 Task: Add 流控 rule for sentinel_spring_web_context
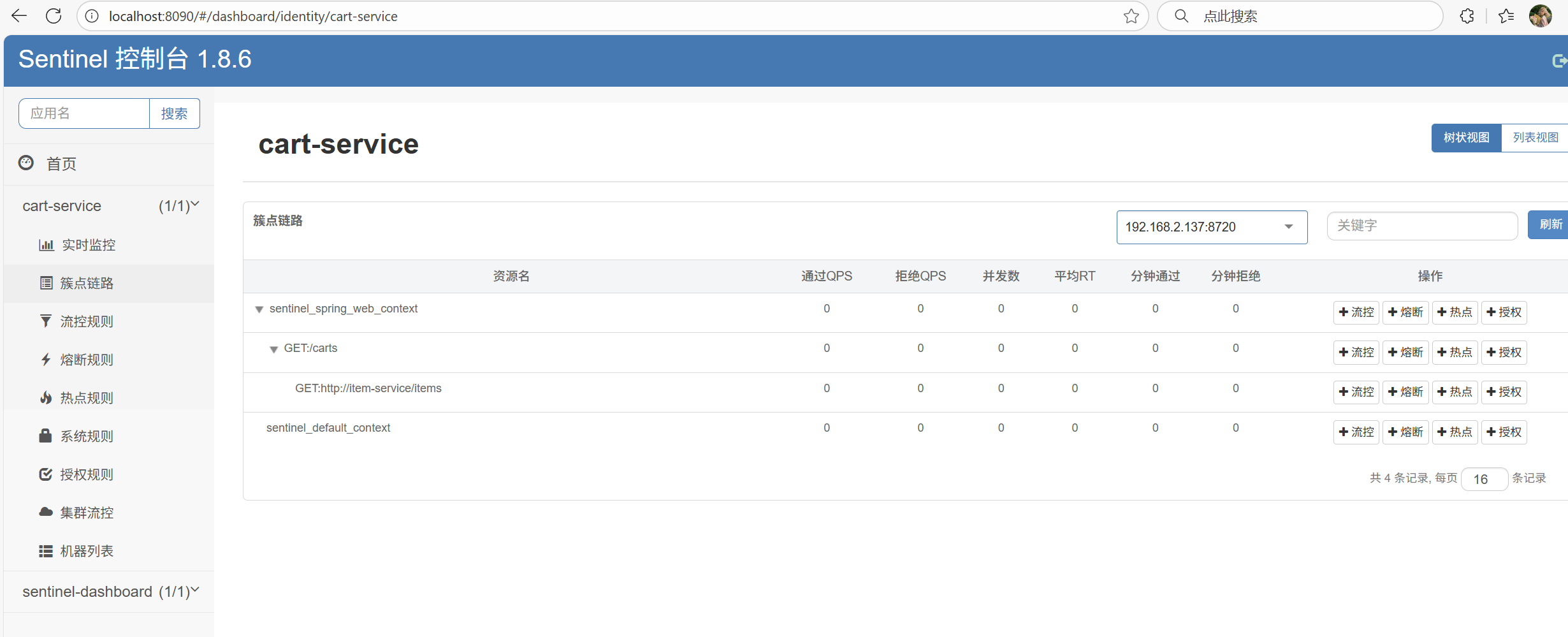[x=1356, y=312]
